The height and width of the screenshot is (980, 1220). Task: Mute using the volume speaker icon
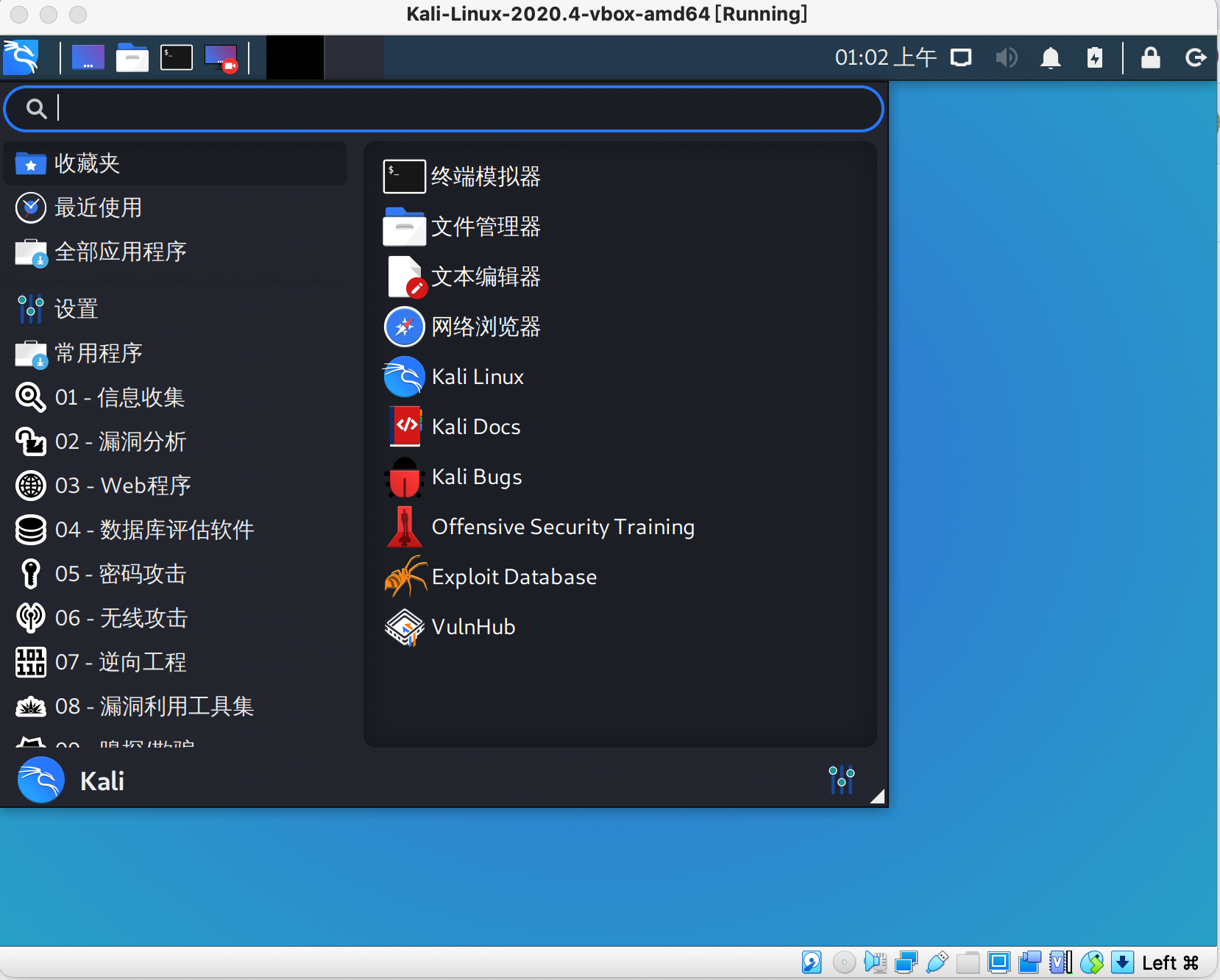(1006, 57)
